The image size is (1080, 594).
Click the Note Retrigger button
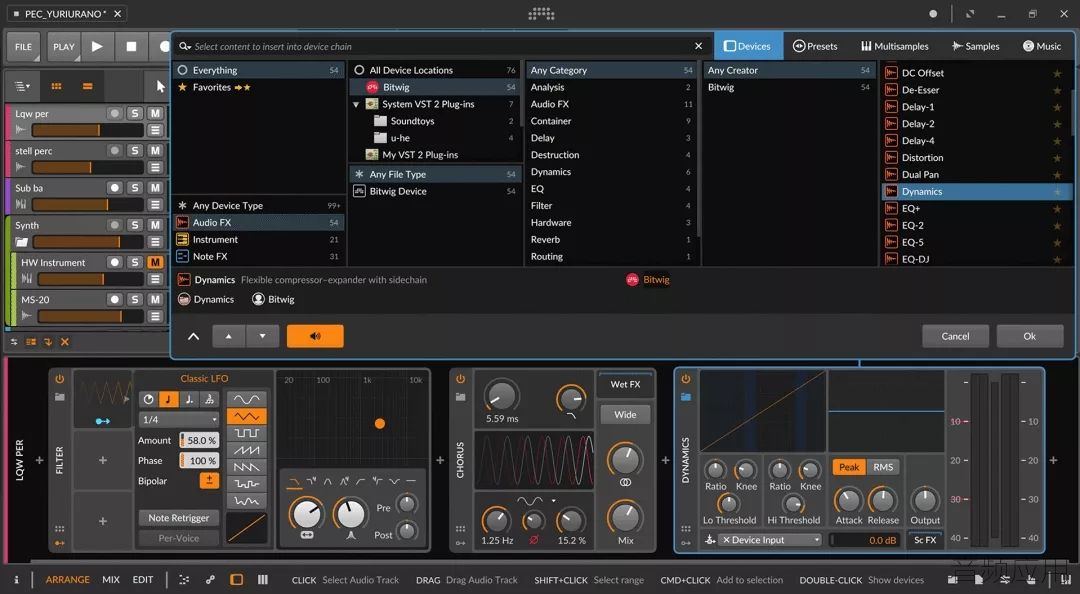(x=178, y=518)
